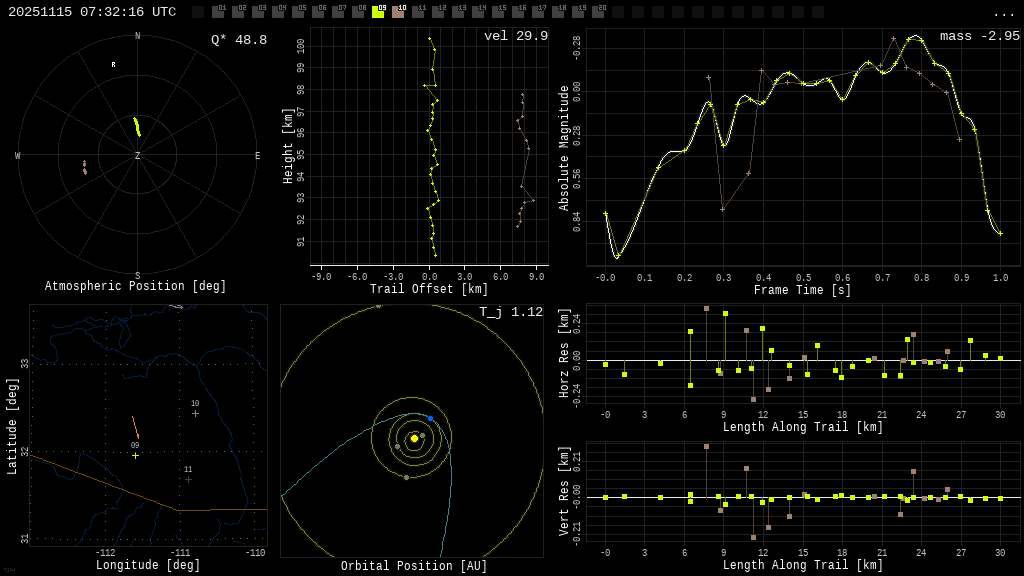The height and width of the screenshot is (576, 1024).
Task: Click the Horz Res [km] axis label
Action: tap(564, 353)
